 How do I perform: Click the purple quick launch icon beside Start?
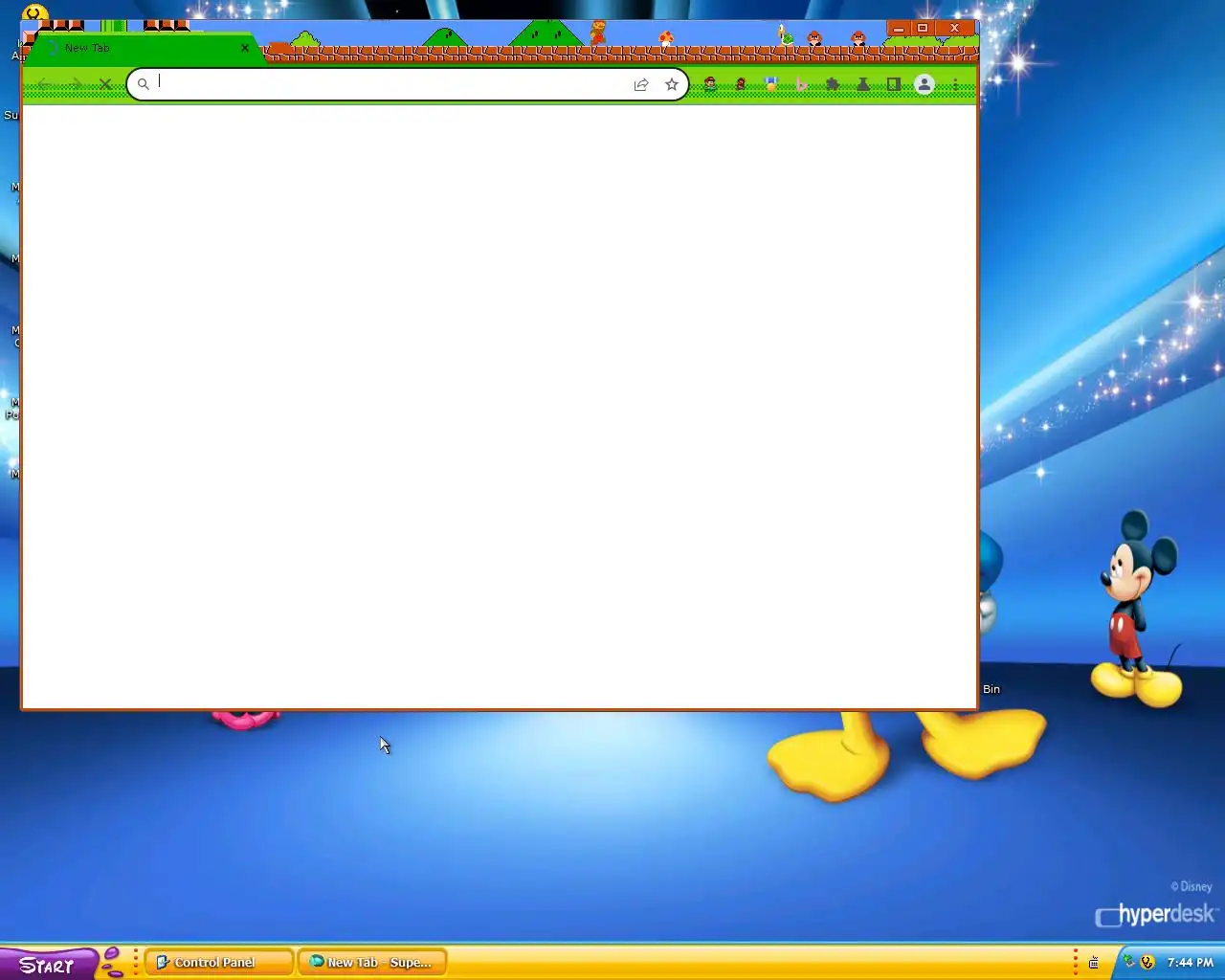pyautogui.click(x=112, y=962)
